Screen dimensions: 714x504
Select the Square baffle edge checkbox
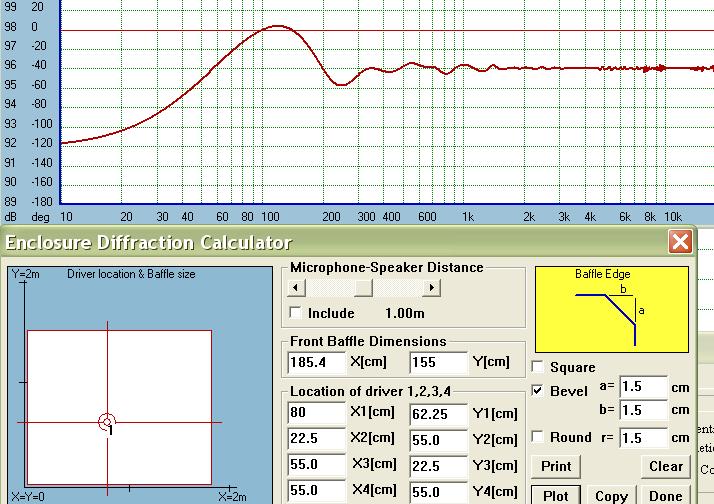tap(538, 367)
